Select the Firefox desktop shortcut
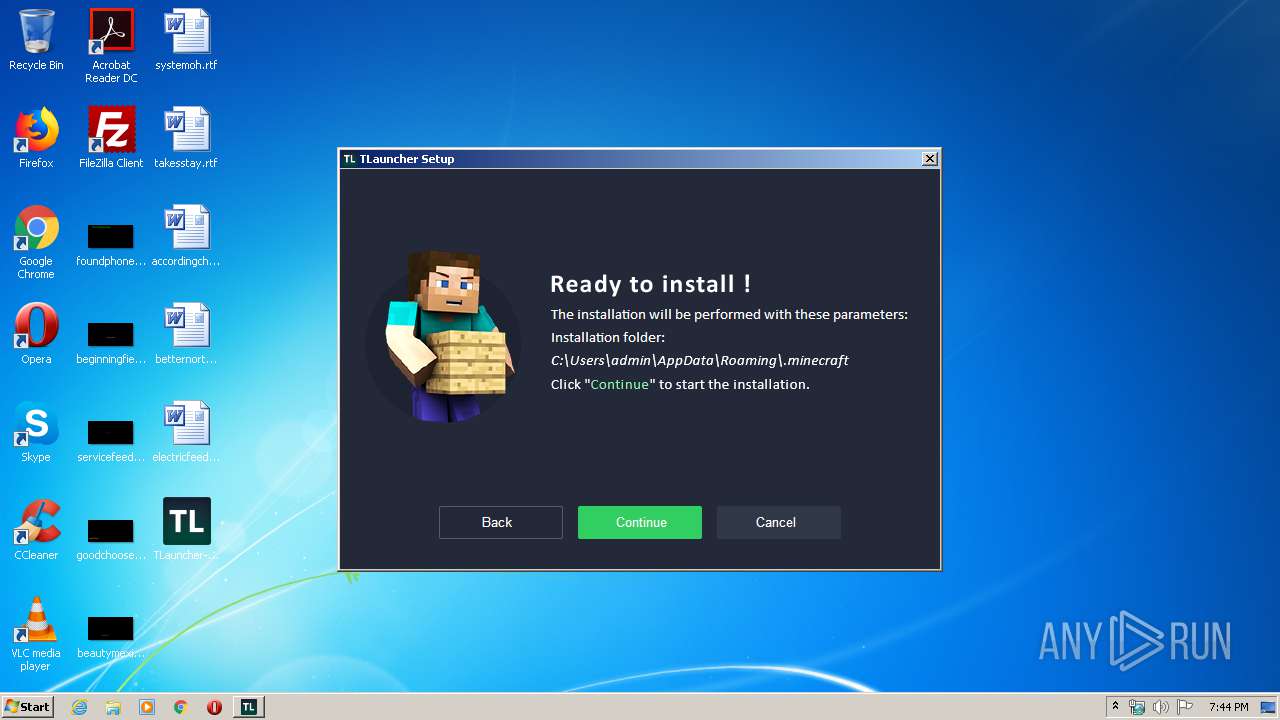This screenshot has height=720, width=1280. click(x=36, y=138)
